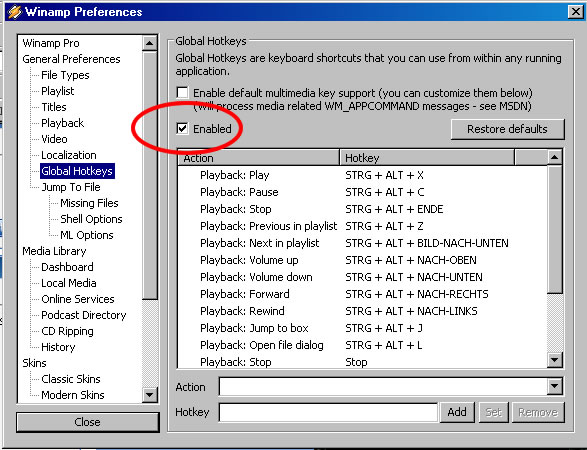Open Playlist preferences
Screen dimensions: 587x450
pyautogui.click(x=58, y=91)
